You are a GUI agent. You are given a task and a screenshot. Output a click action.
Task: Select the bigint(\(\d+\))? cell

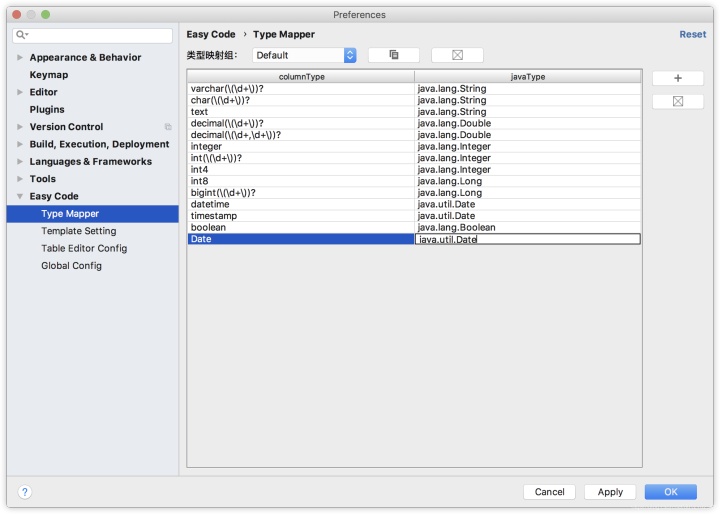point(301,193)
